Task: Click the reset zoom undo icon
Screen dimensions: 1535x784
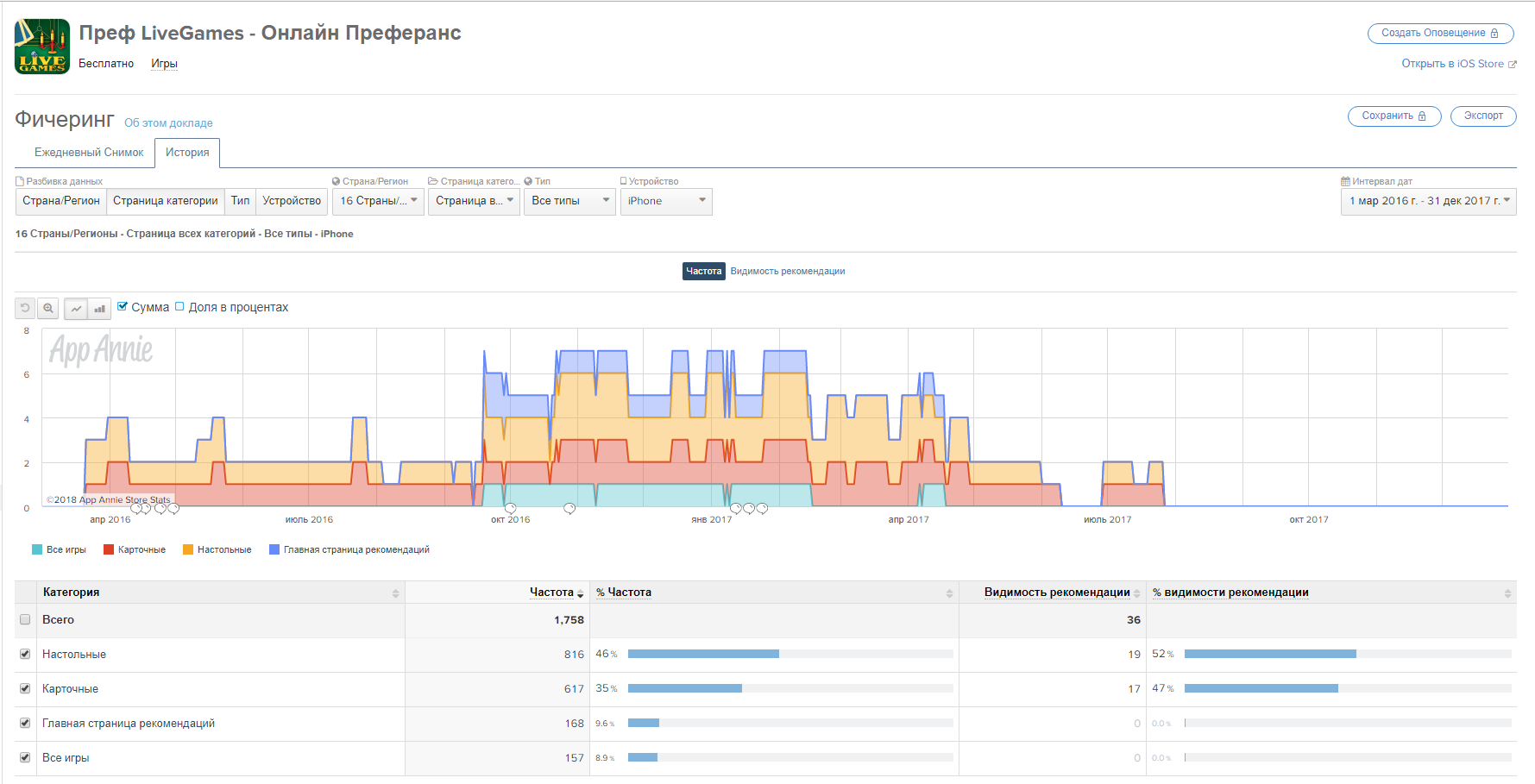Action: pyautogui.click(x=25, y=308)
